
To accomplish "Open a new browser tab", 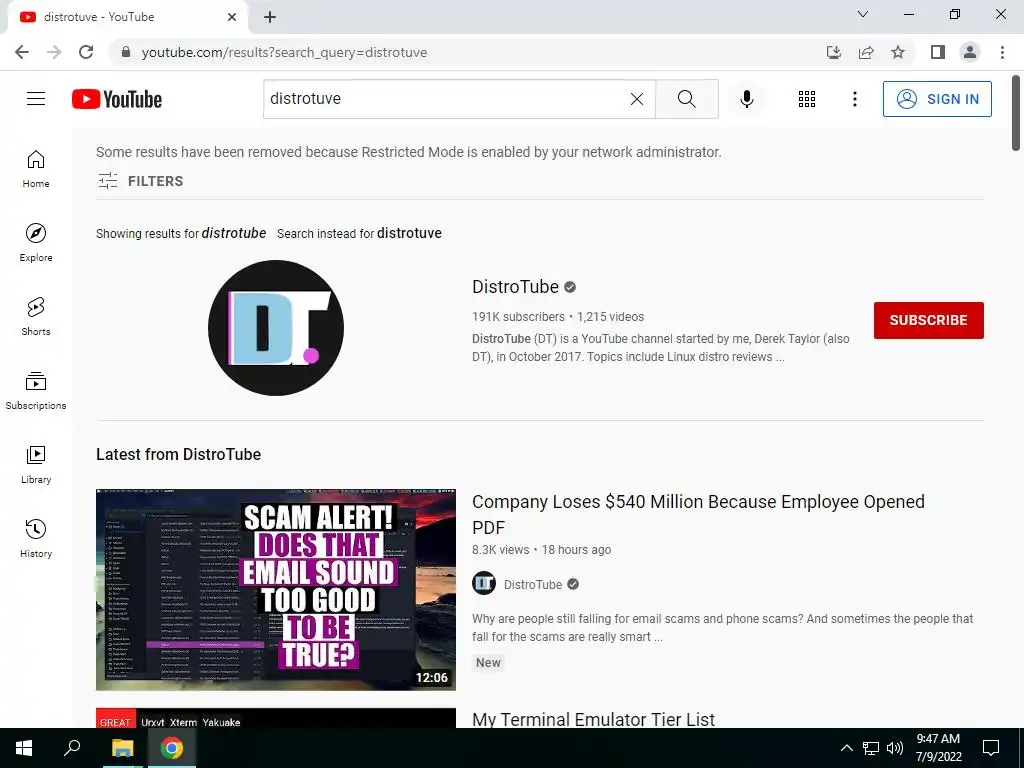I will pyautogui.click(x=270, y=17).
